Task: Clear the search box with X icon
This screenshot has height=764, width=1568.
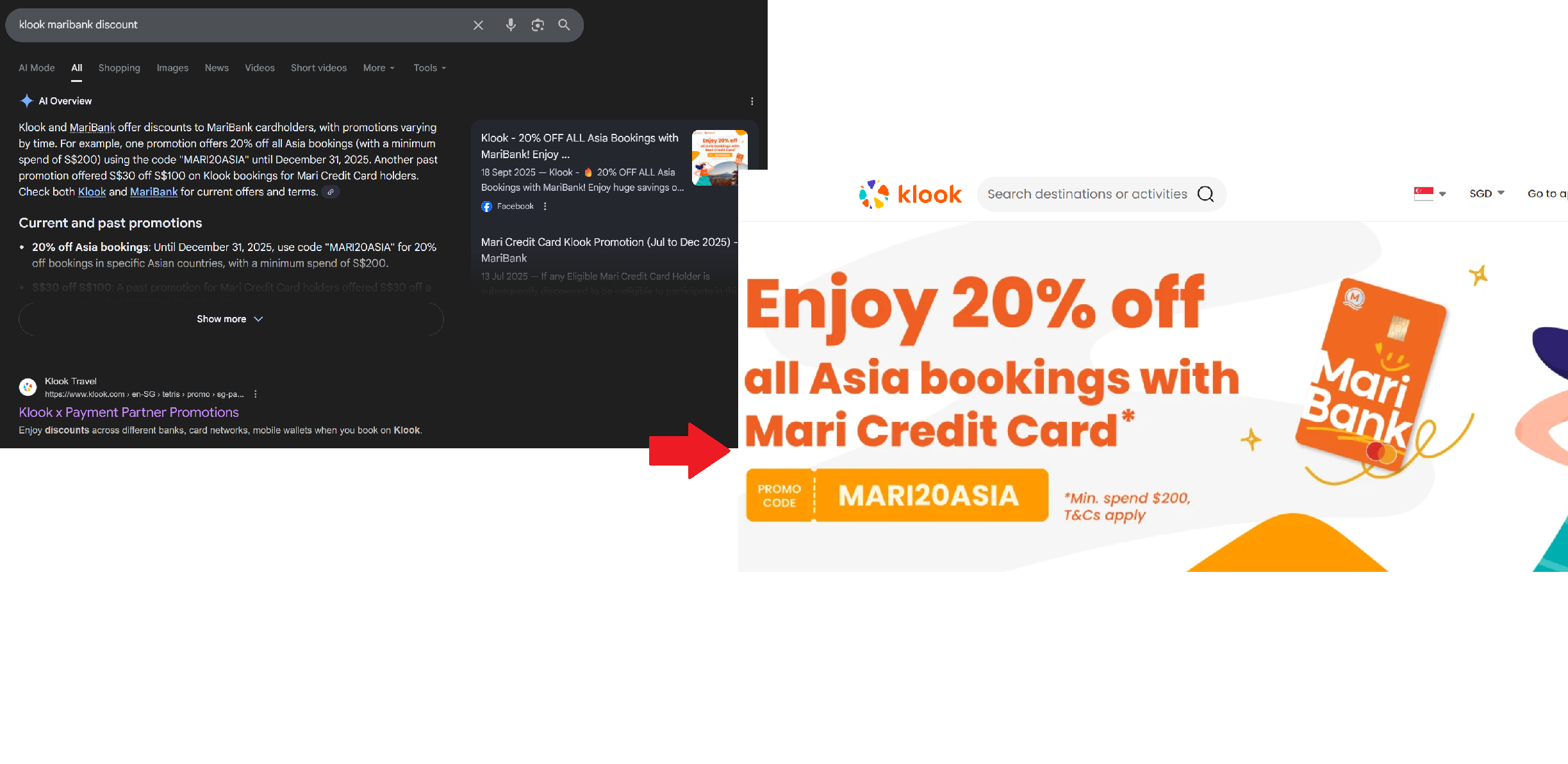Action: [478, 25]
